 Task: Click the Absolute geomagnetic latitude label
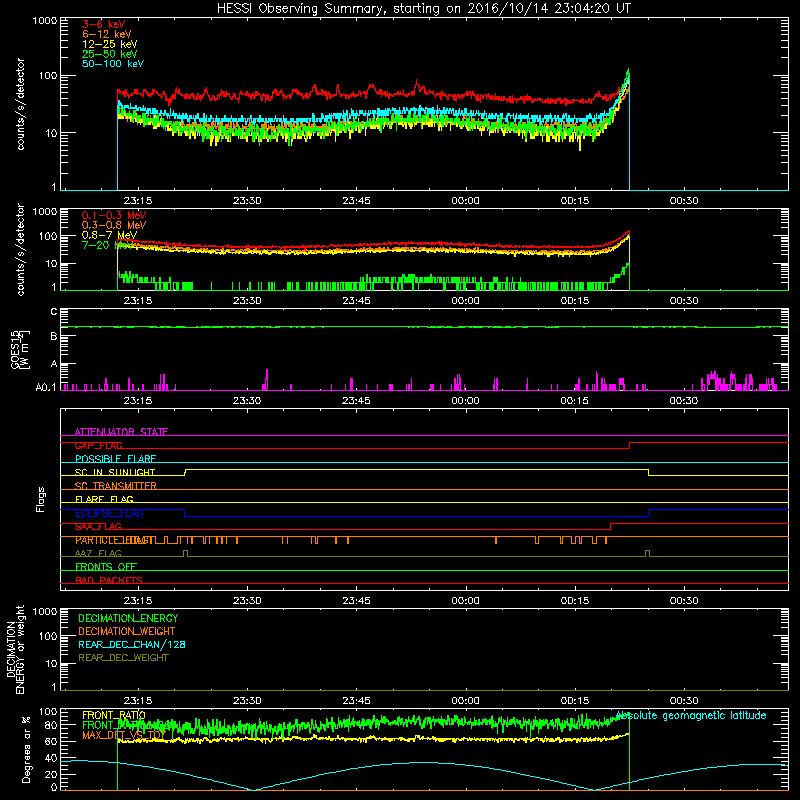[691, 716]
